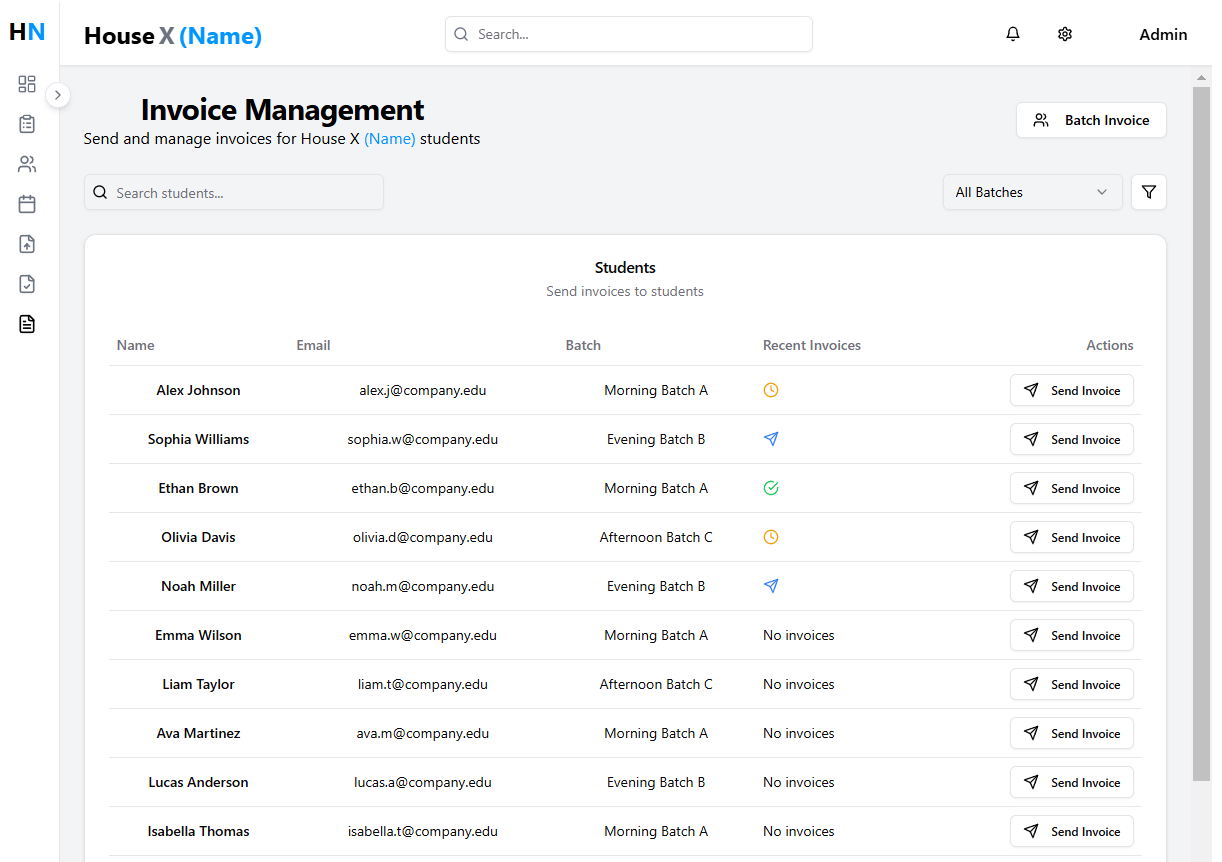Click Sophia Williams' sent invoice icon
The width and height of the screenshot is (1222, 862).
point(771,439)
